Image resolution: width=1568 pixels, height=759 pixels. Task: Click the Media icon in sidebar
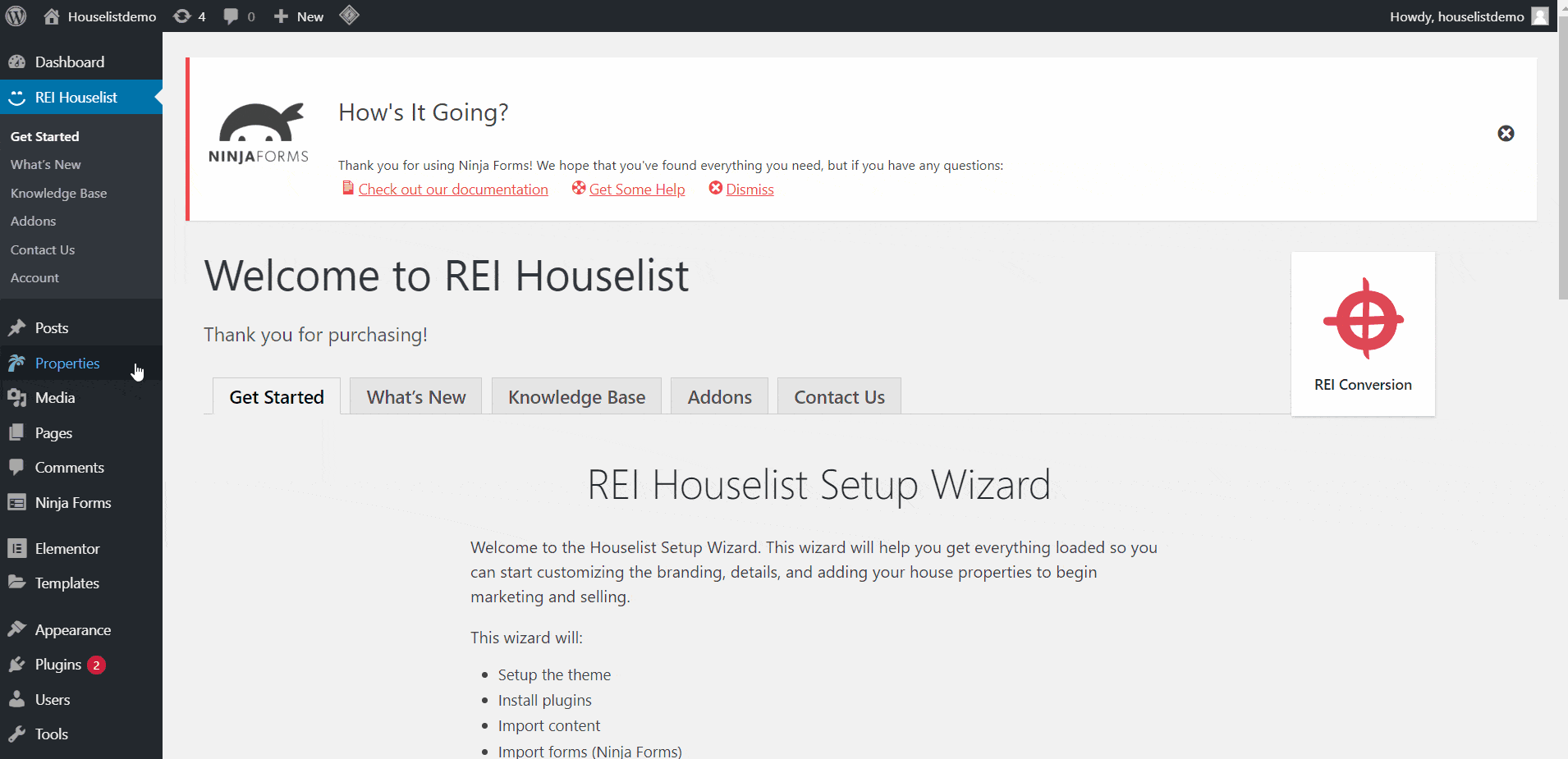pyautogui.click(x=16, y=398)
